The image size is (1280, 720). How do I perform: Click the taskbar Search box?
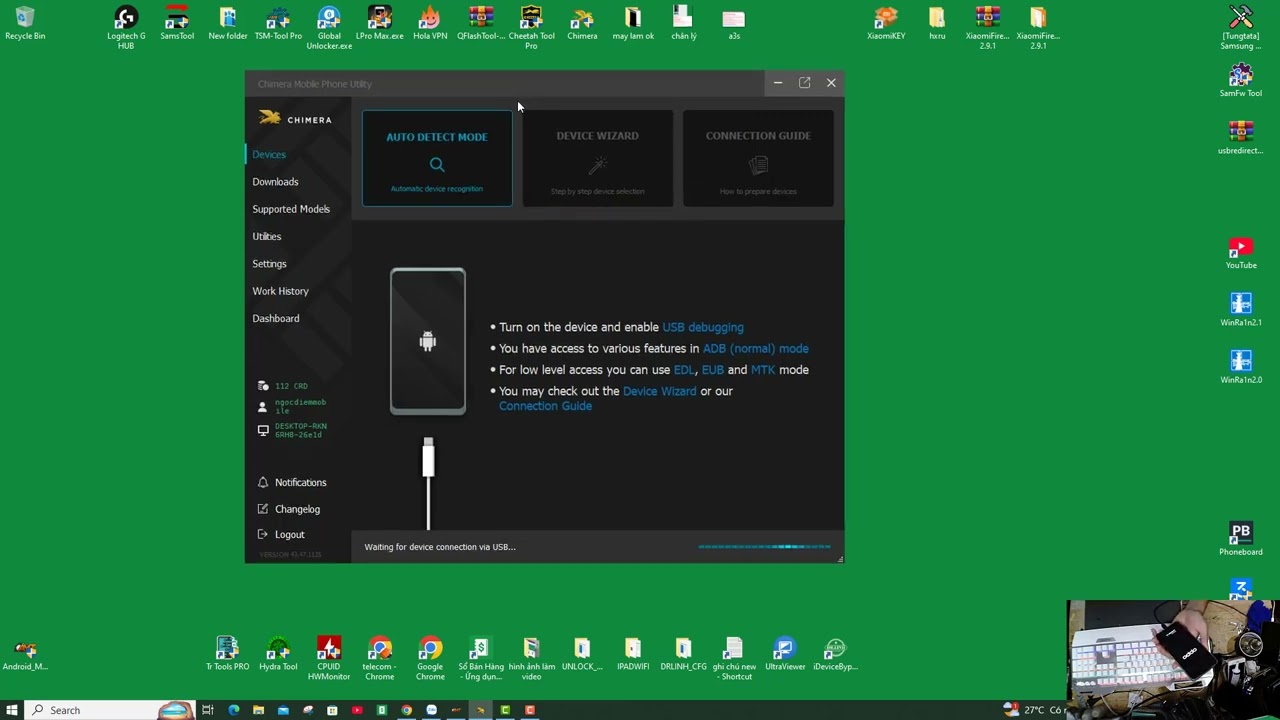pyautogui.click(x=110, y=710)
